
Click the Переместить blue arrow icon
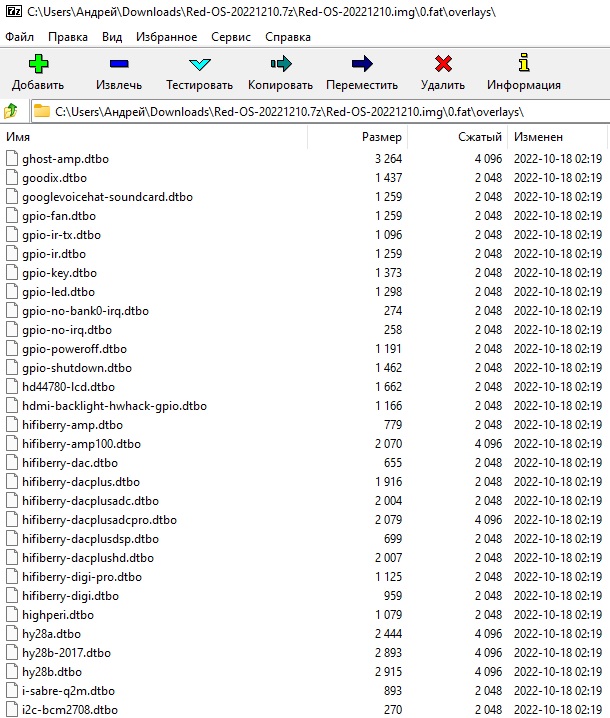coord(362,64)
